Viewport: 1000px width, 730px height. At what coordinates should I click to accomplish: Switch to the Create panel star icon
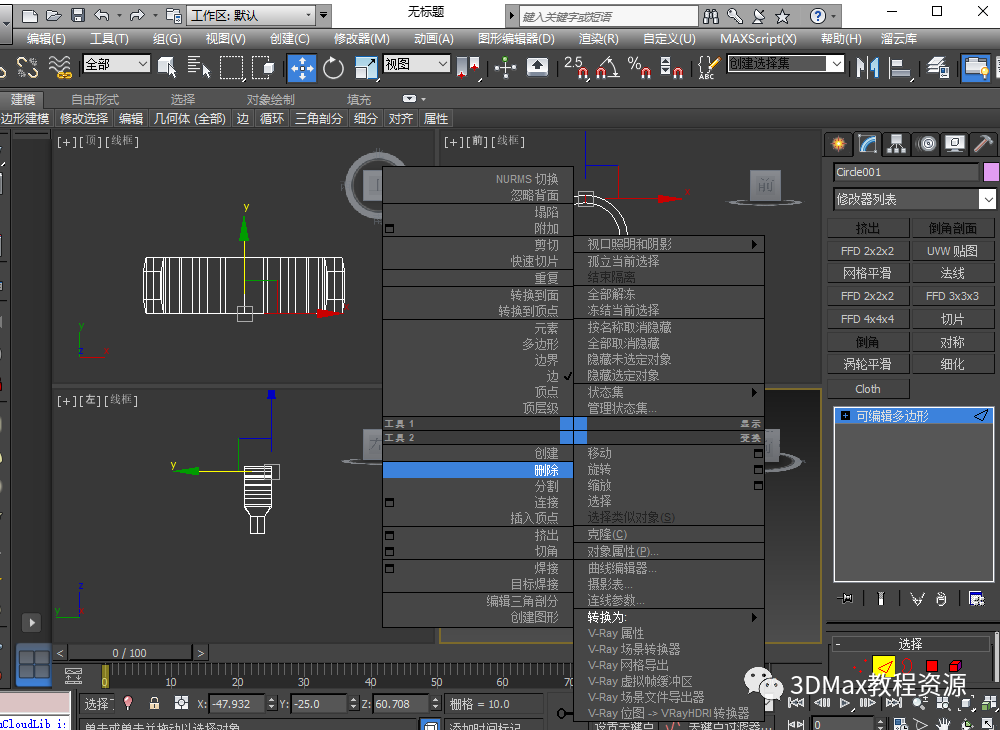(839, 143)
